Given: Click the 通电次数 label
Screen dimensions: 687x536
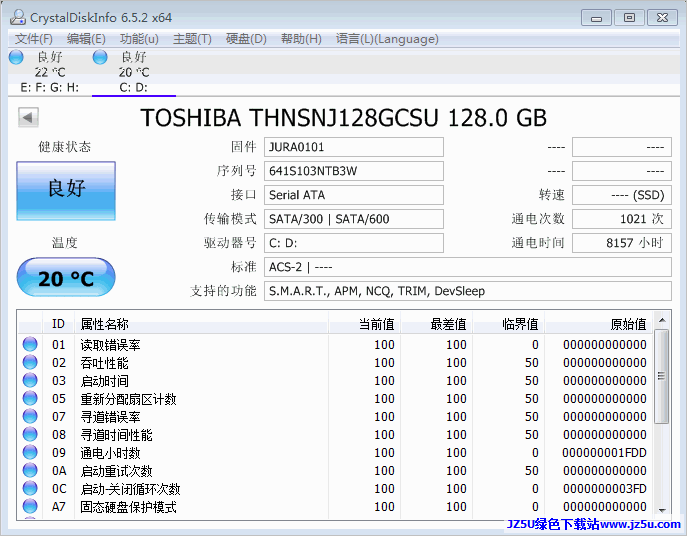Looking at the screenshot, I should click(538, 219).
